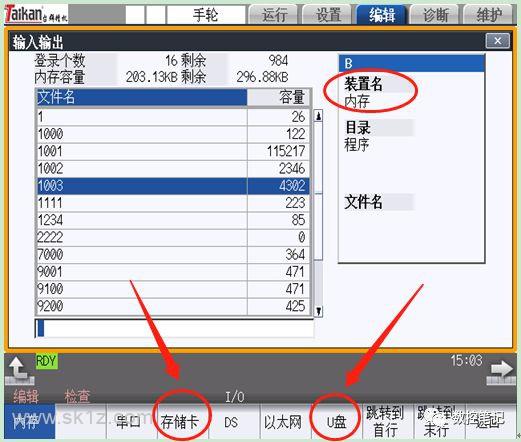
Task: Click the I/O submenu label
Action: 235,397
